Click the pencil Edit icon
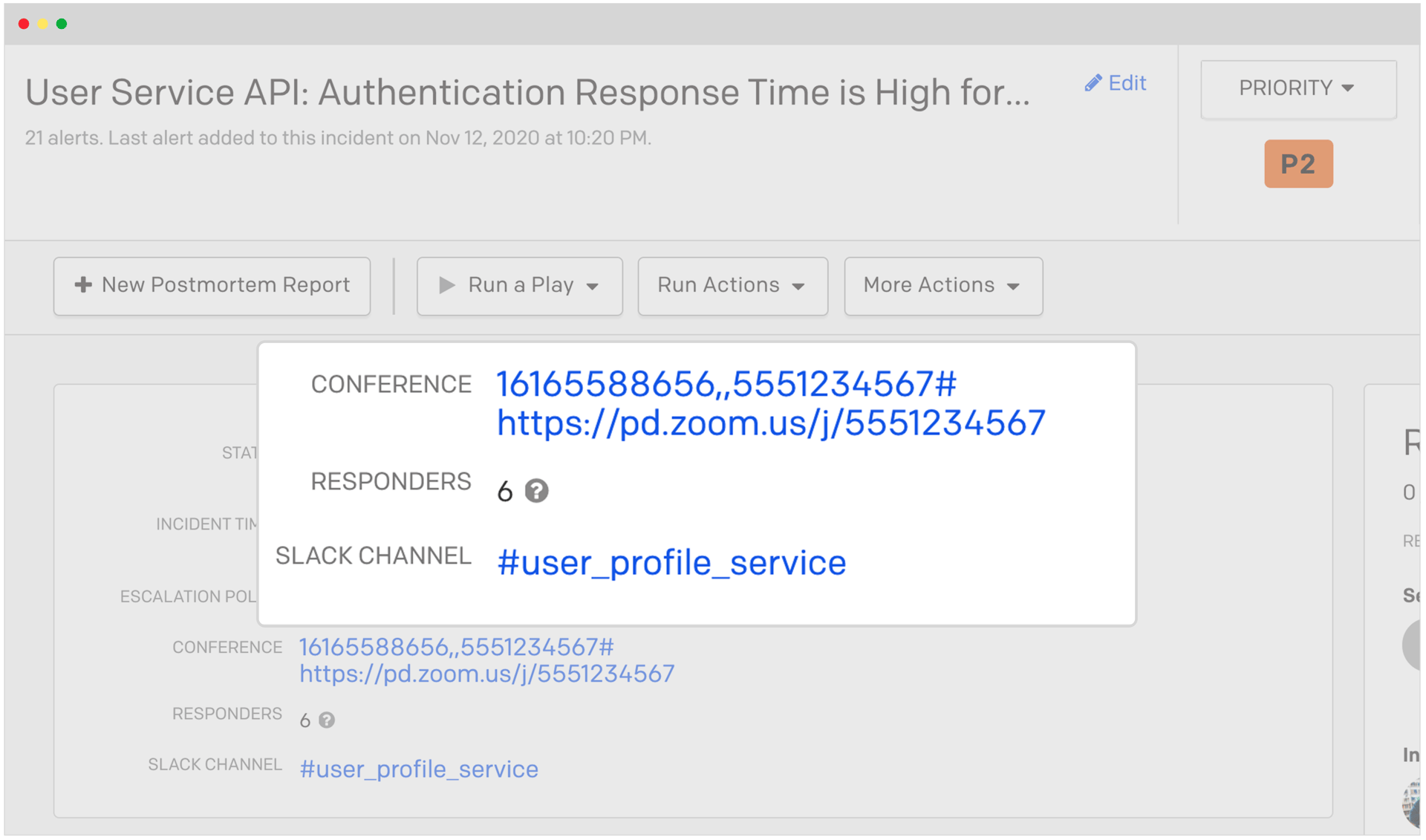The image size is (1426, 840). 1093,82
